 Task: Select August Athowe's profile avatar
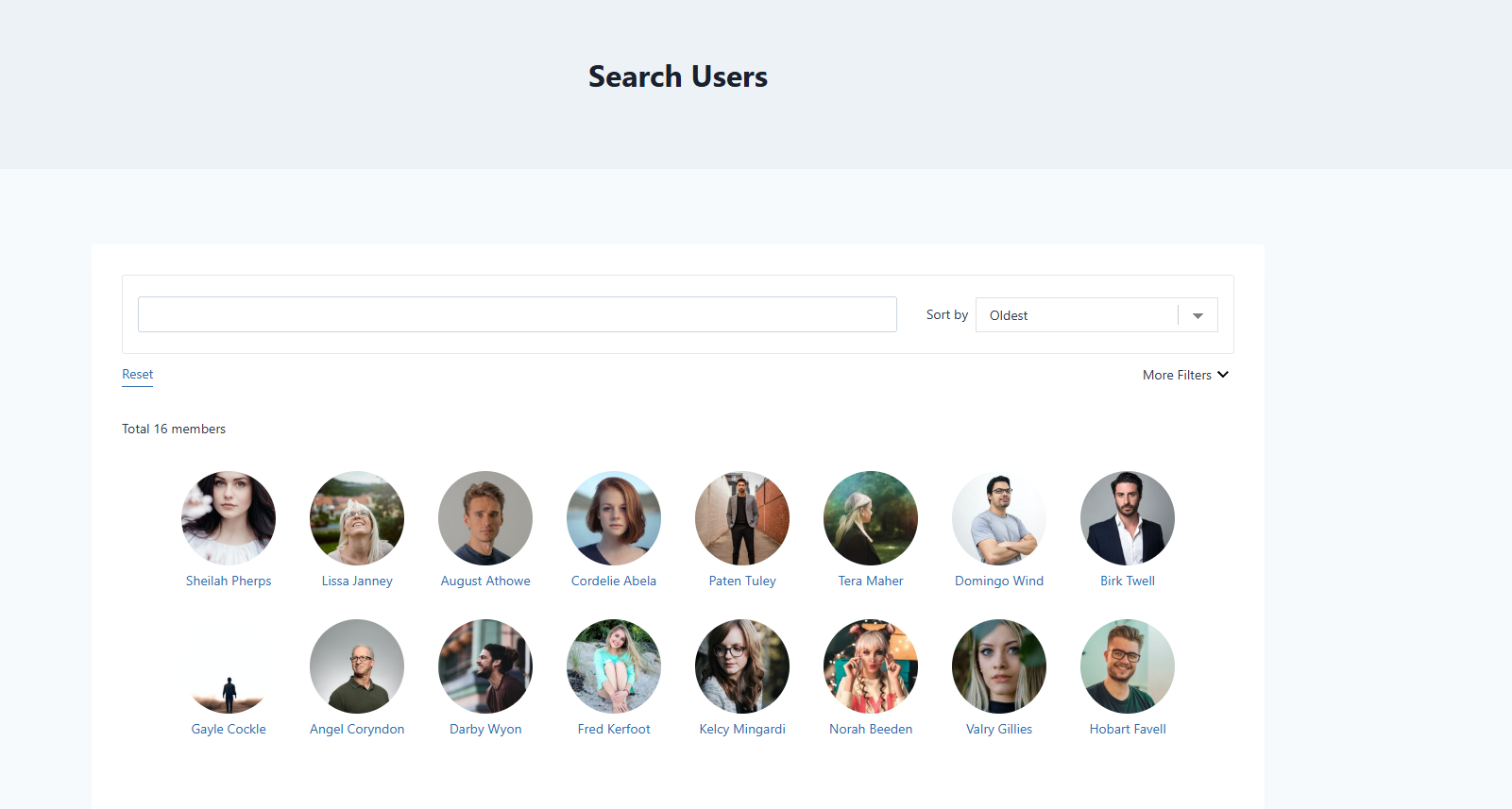tap(485, 518)
